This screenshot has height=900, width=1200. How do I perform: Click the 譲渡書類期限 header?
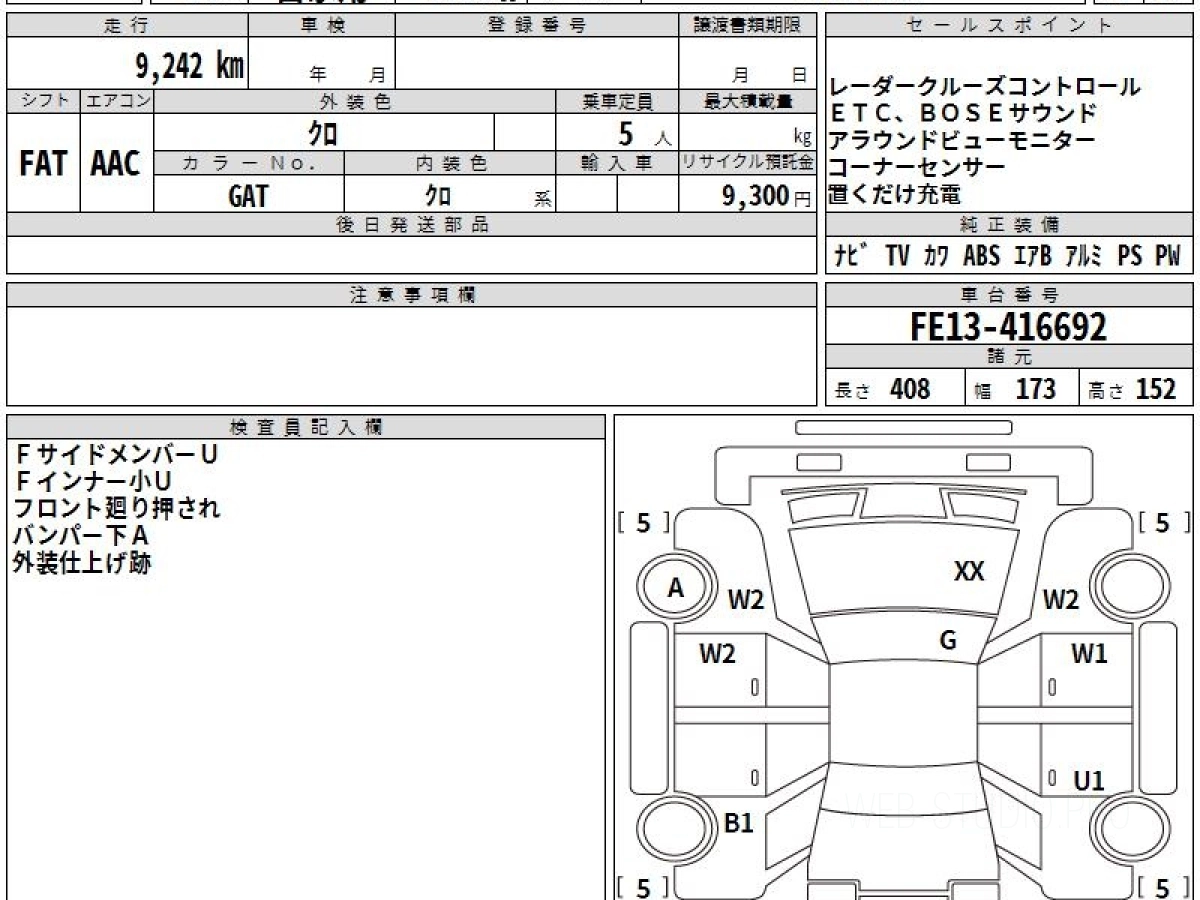click(x=748, y=26)
